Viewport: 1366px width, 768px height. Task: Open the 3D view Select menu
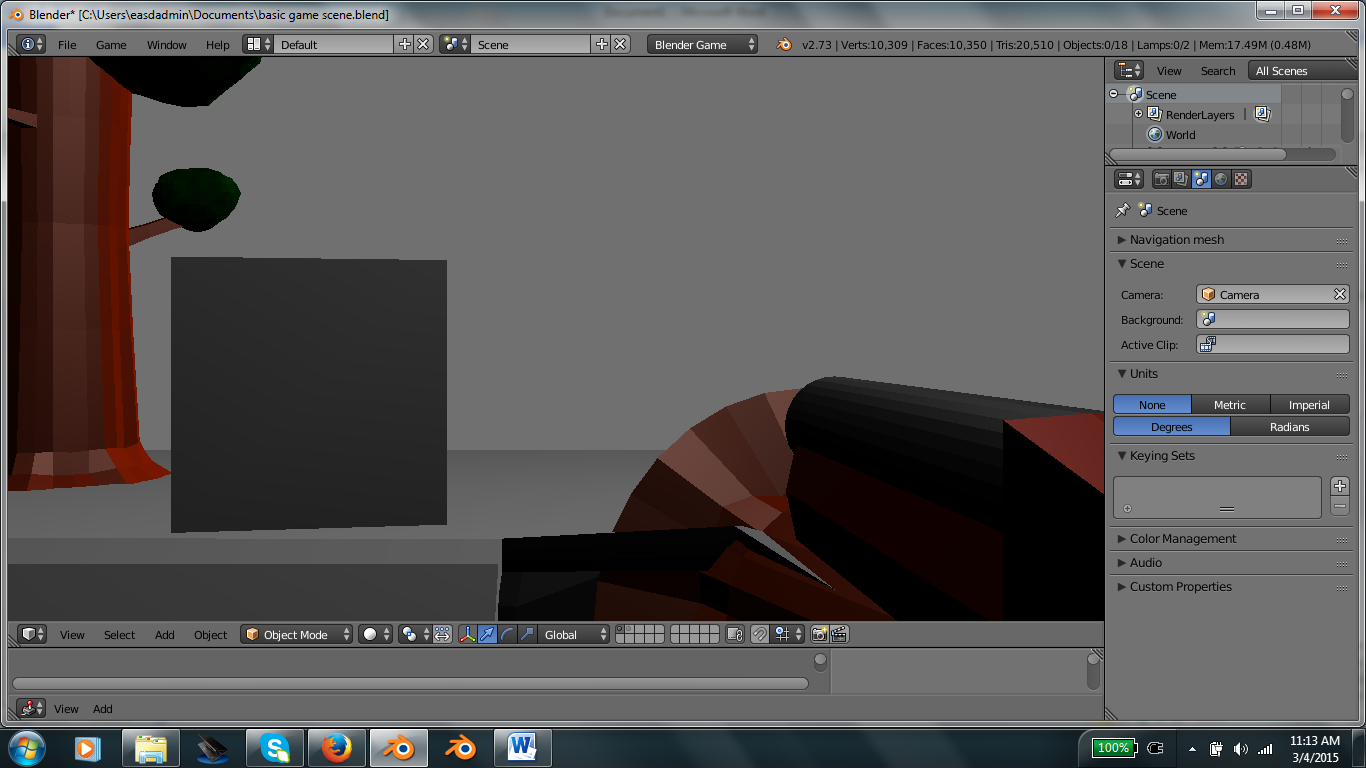[119, 634]
